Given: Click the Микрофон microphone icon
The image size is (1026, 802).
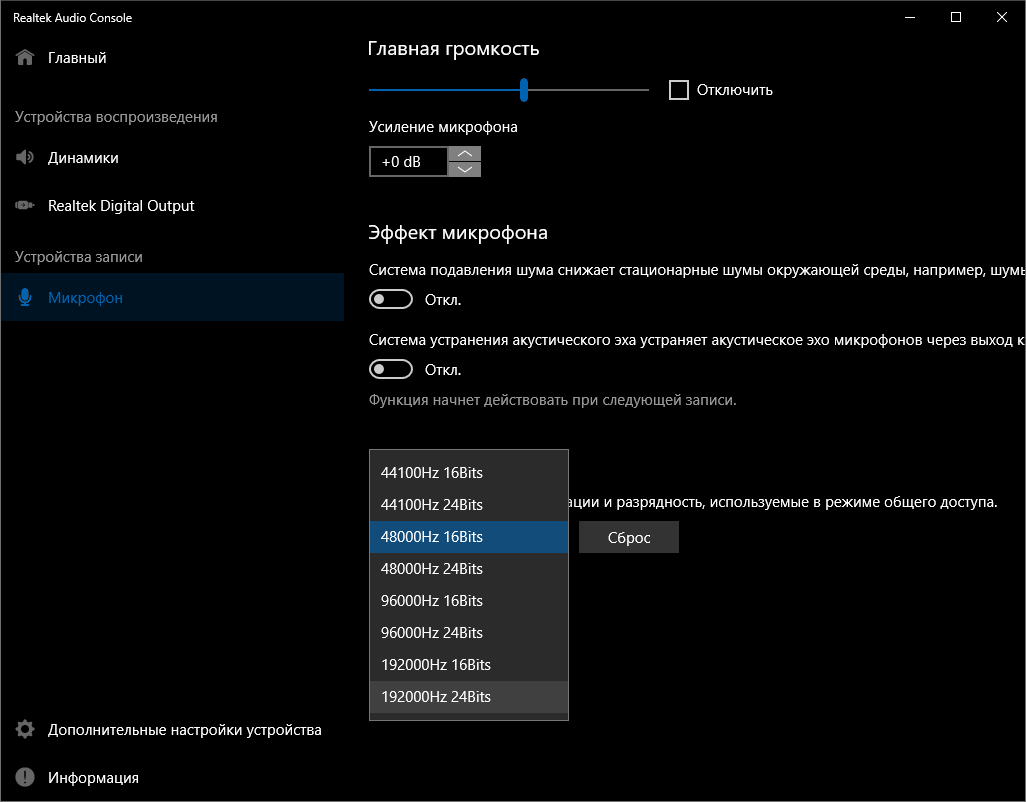Looking at the screenshot, I should [x=26, y=298].
